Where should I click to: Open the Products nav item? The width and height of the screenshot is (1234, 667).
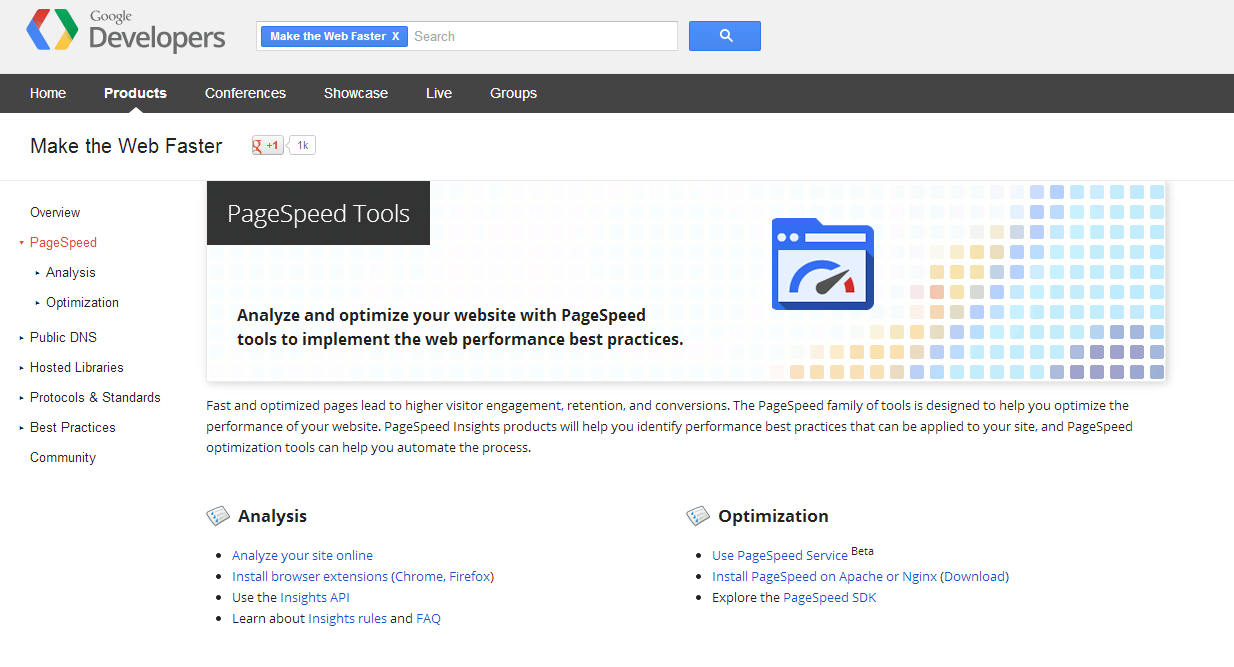[x=135, y=93]
